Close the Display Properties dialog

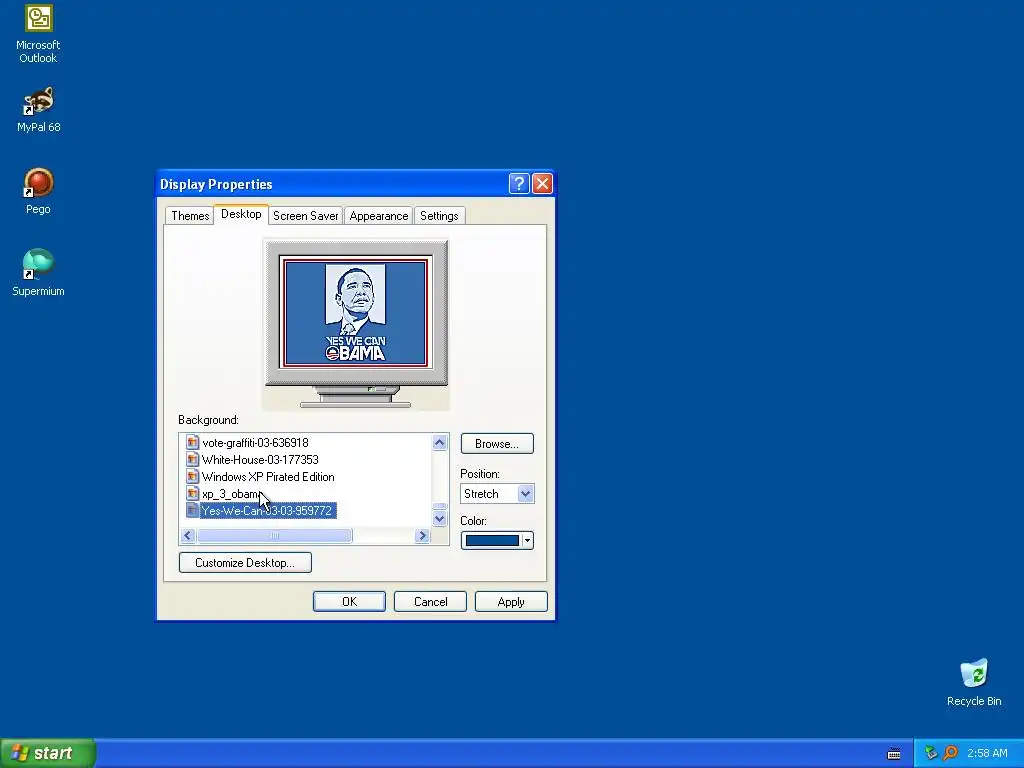click(542, 184)
